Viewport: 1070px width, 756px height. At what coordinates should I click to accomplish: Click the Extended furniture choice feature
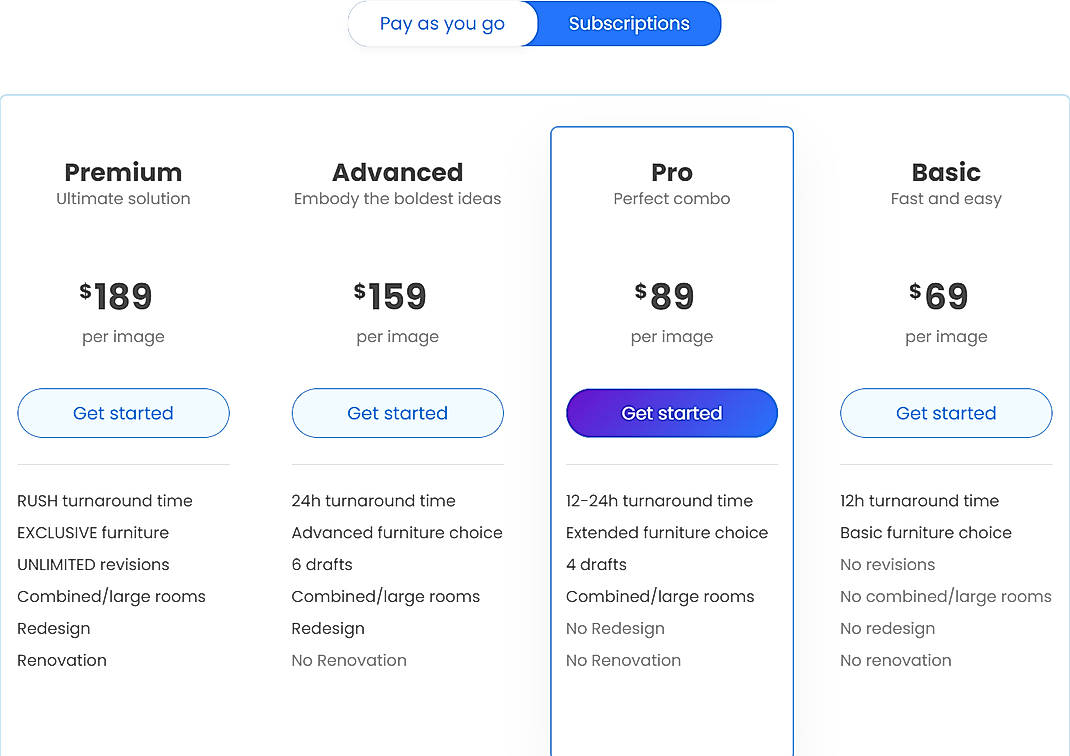[x=666, y=532]
